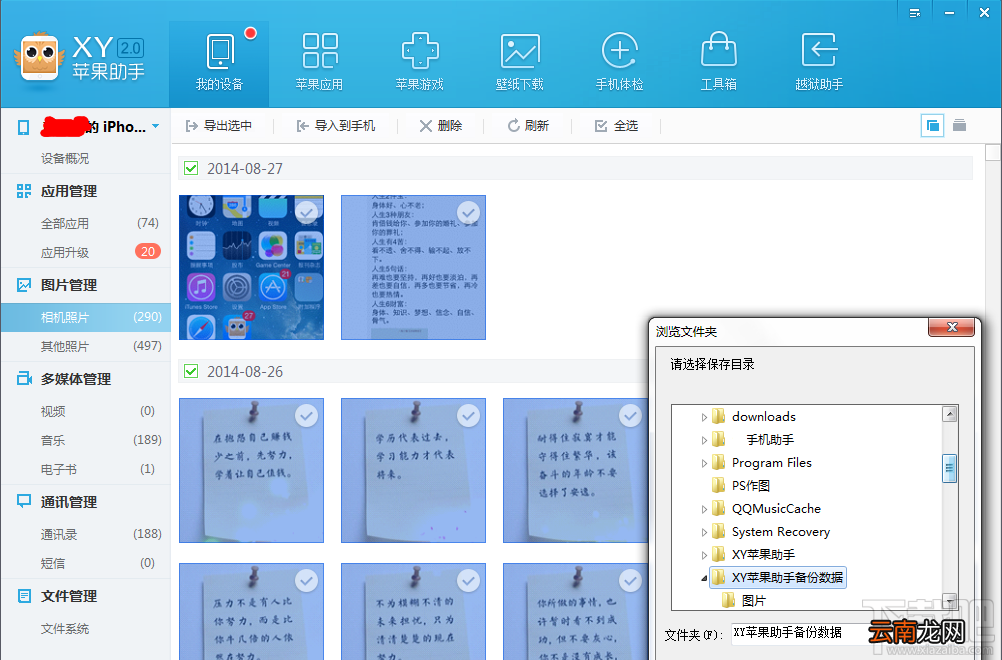The image size is (1002, 660).
Task: Deselect the 耐得住寂寞 note photo checkmark
Action: (x=631, y=416)
